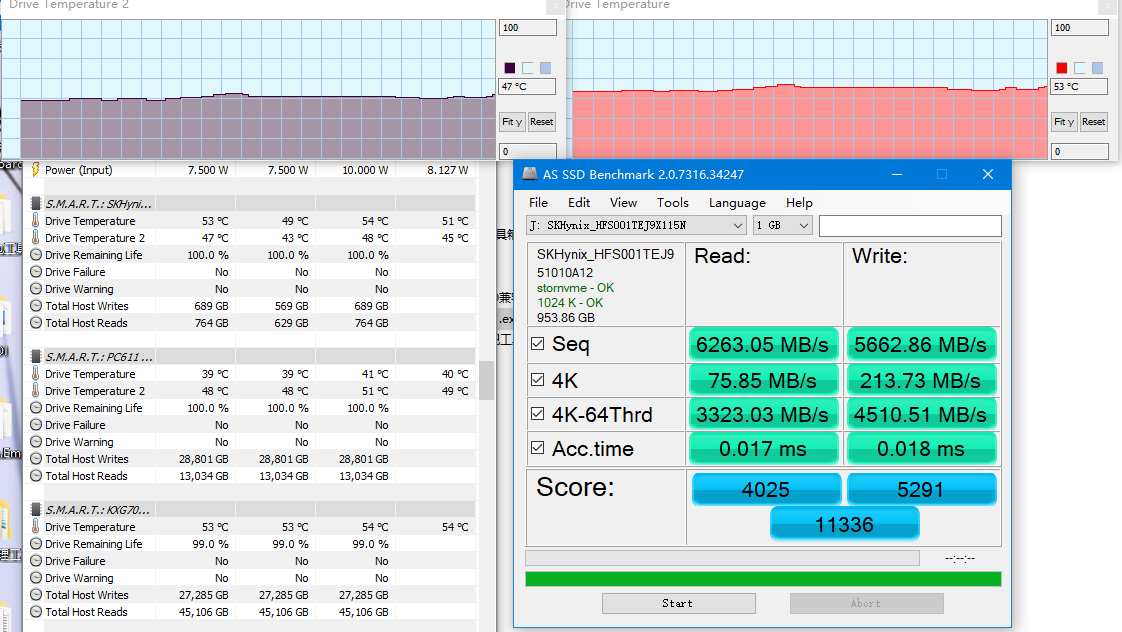Click thermometer icon for SKHynix Drive Temperature 53 °C row
Image resolution: width=1122 pixels, height=632 pixels.
pyautogui.click(x=36, y=220)
